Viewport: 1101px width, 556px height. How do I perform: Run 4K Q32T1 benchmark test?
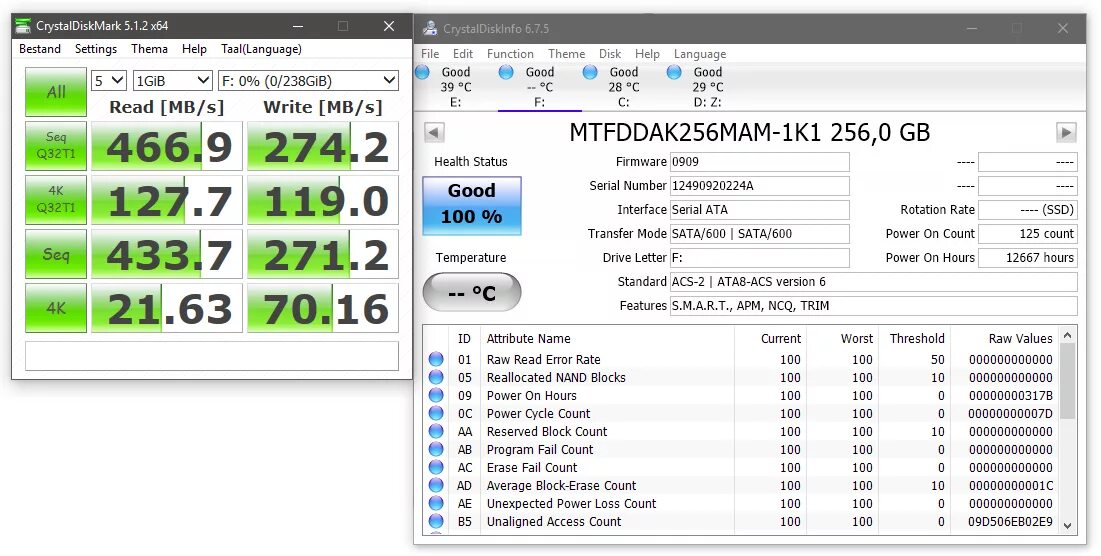click(x=56, y=200)
